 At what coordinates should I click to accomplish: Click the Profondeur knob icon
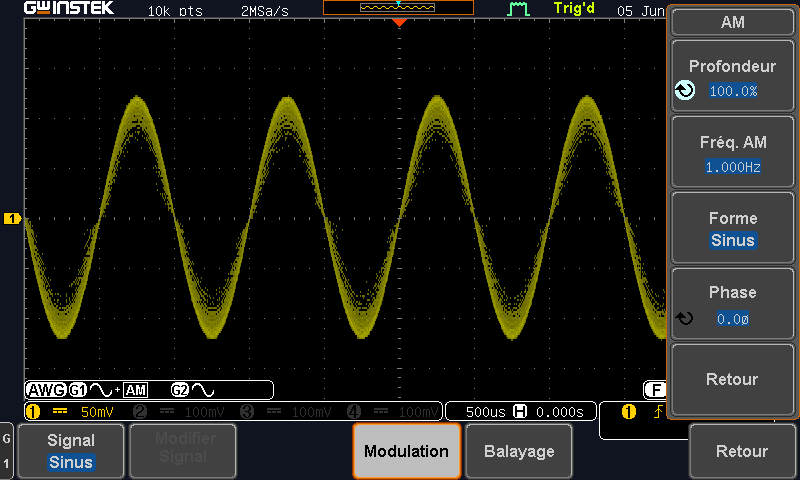[685, 90]
